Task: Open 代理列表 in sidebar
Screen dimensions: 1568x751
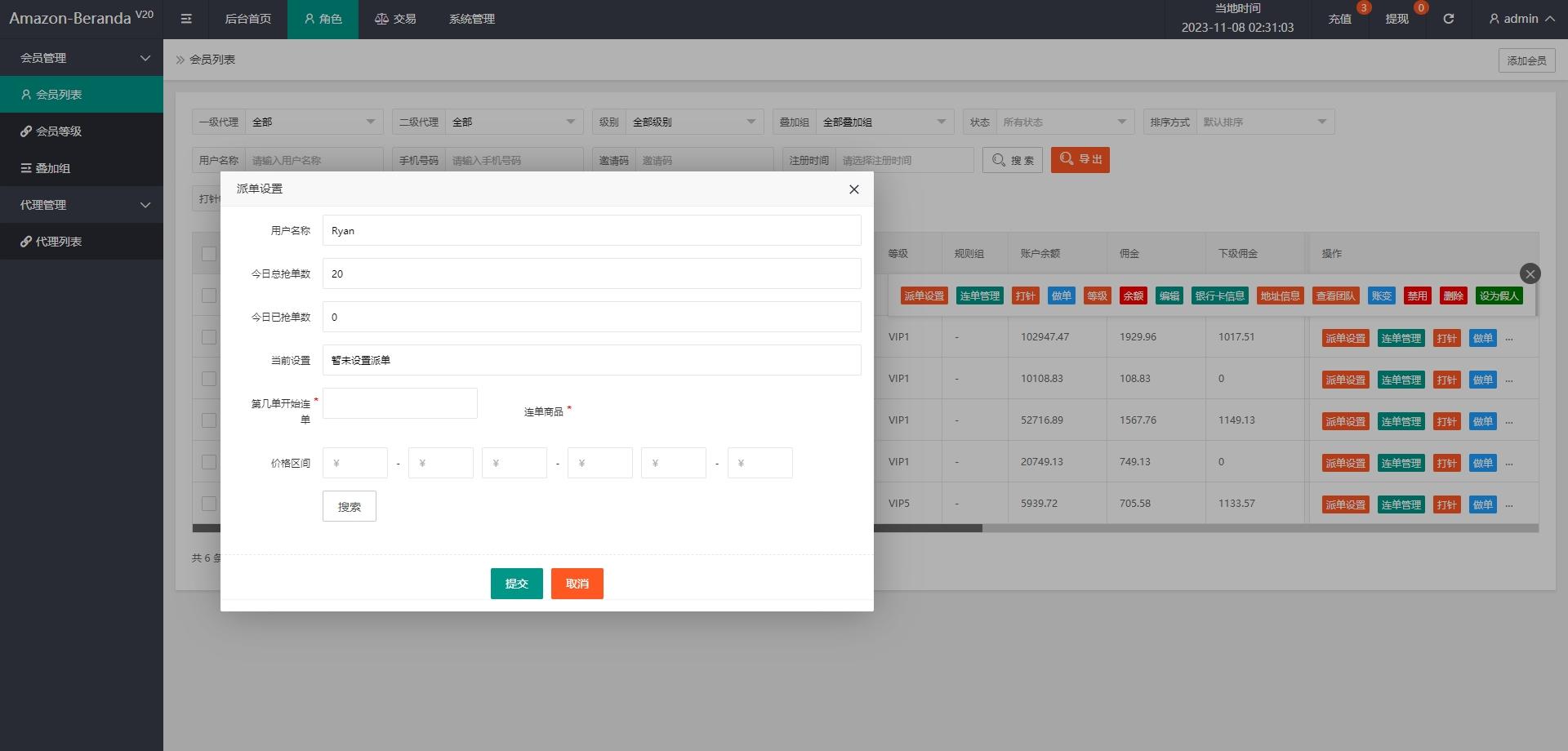Action: pos(82,242)
